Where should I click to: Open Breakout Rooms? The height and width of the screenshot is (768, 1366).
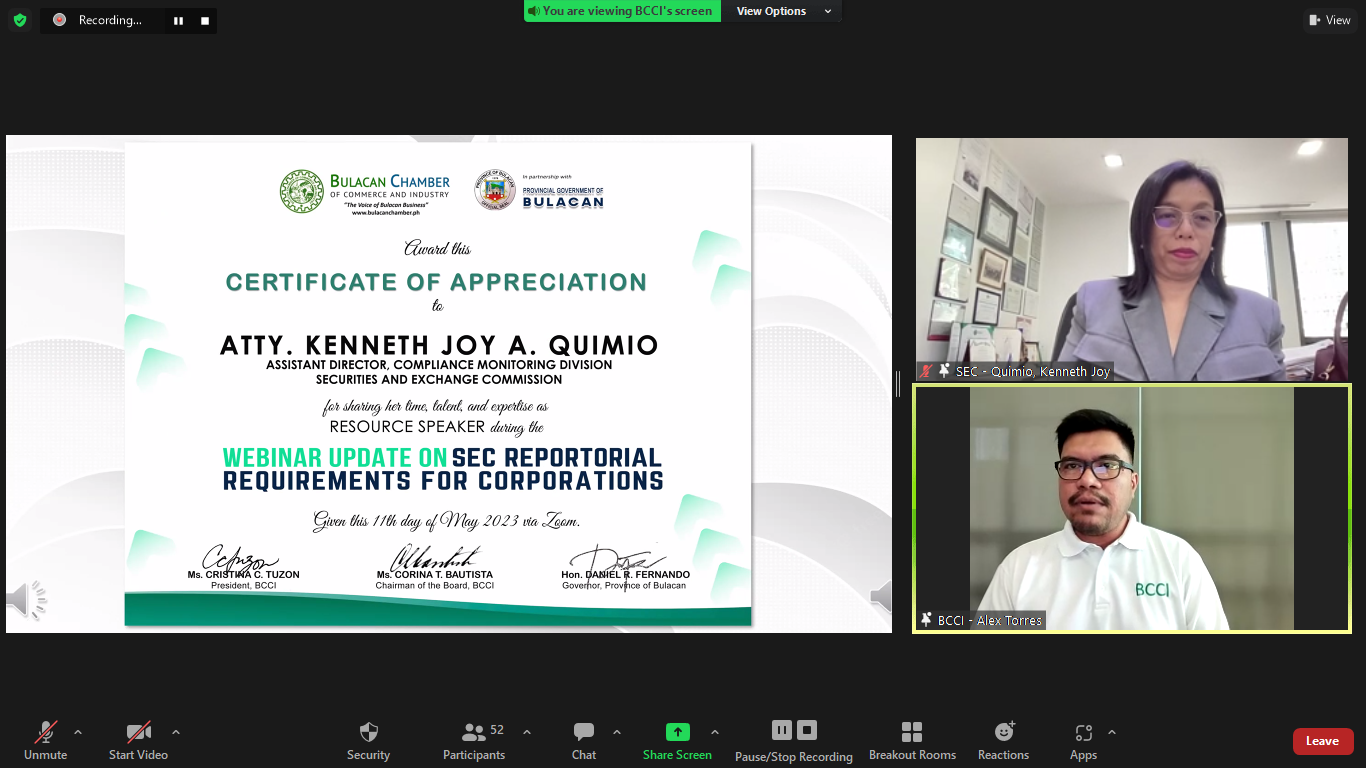[912, 741]
